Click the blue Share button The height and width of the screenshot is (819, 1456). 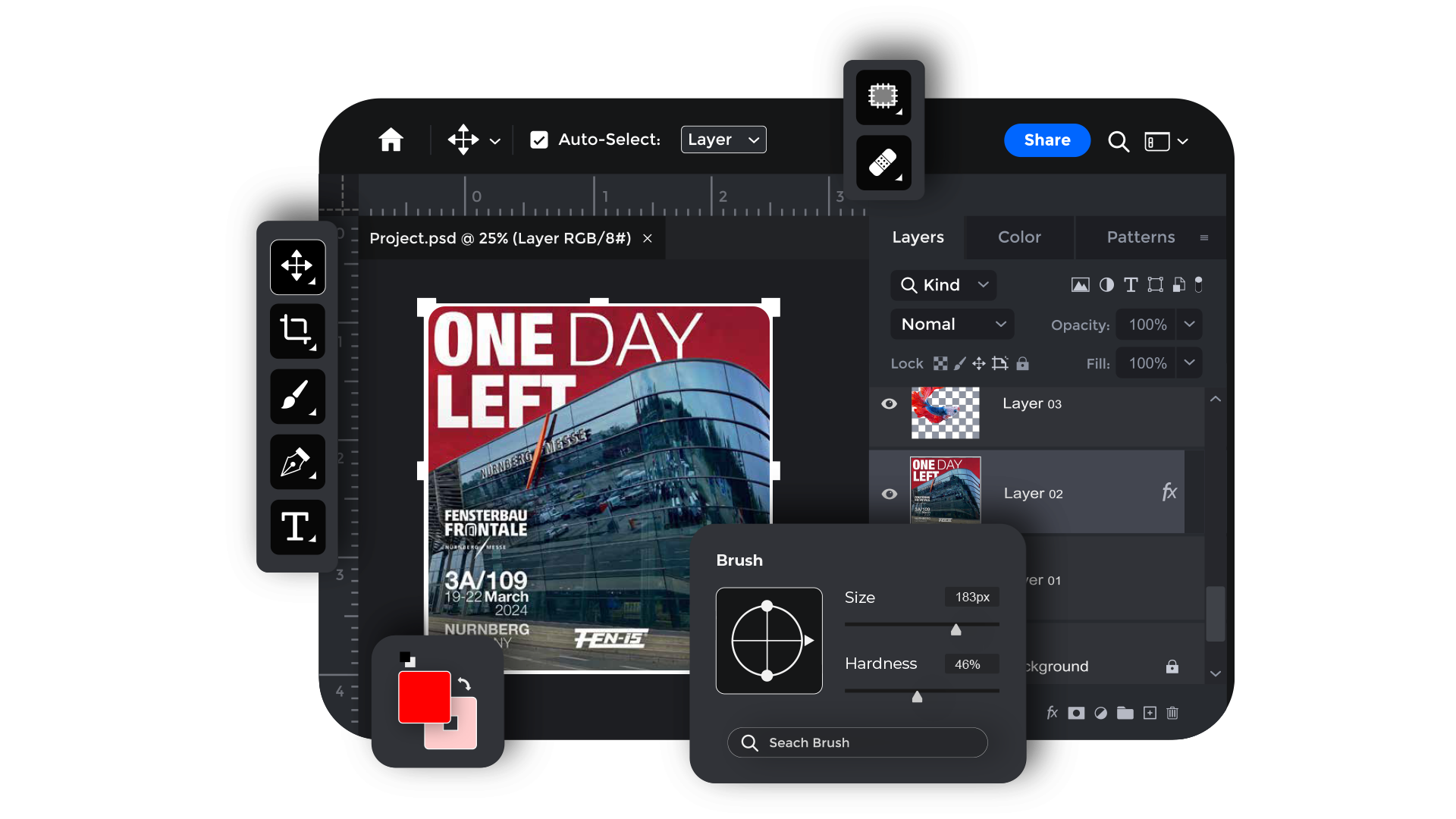(1047, 140)
